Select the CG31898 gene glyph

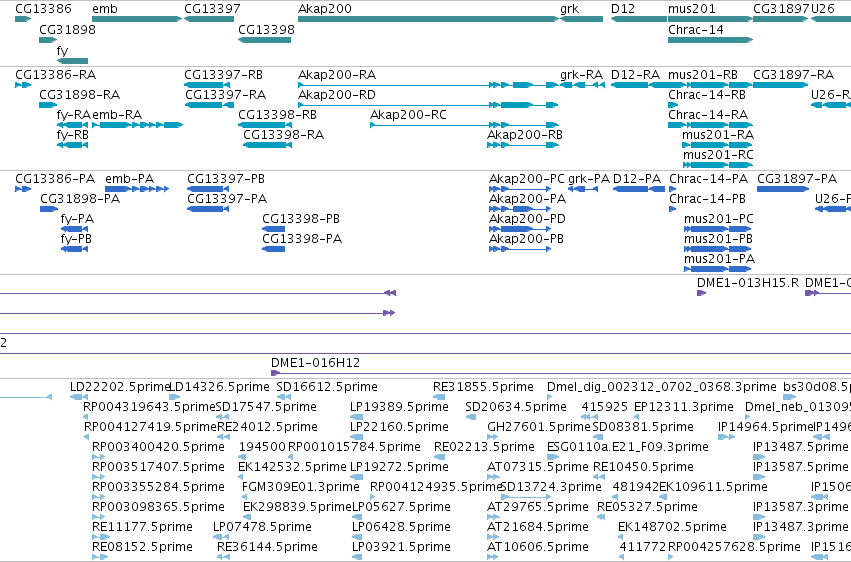coord(48,40)
